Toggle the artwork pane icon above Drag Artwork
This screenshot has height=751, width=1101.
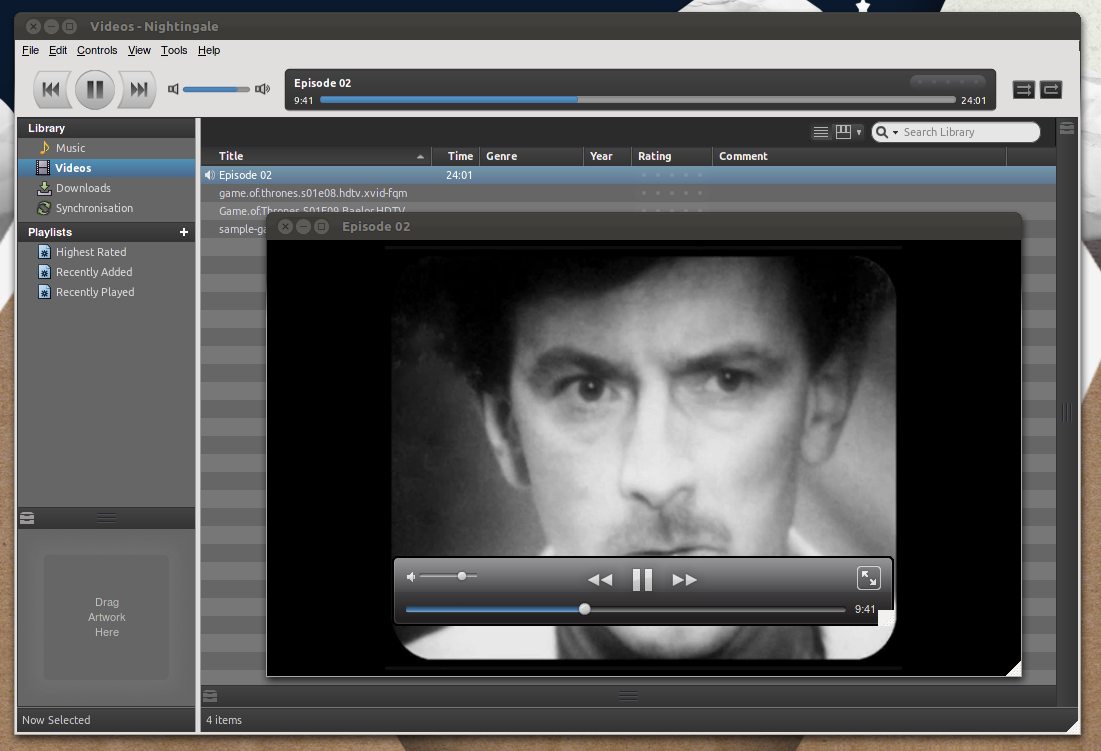pyautogui.click(x=27, y=518)
